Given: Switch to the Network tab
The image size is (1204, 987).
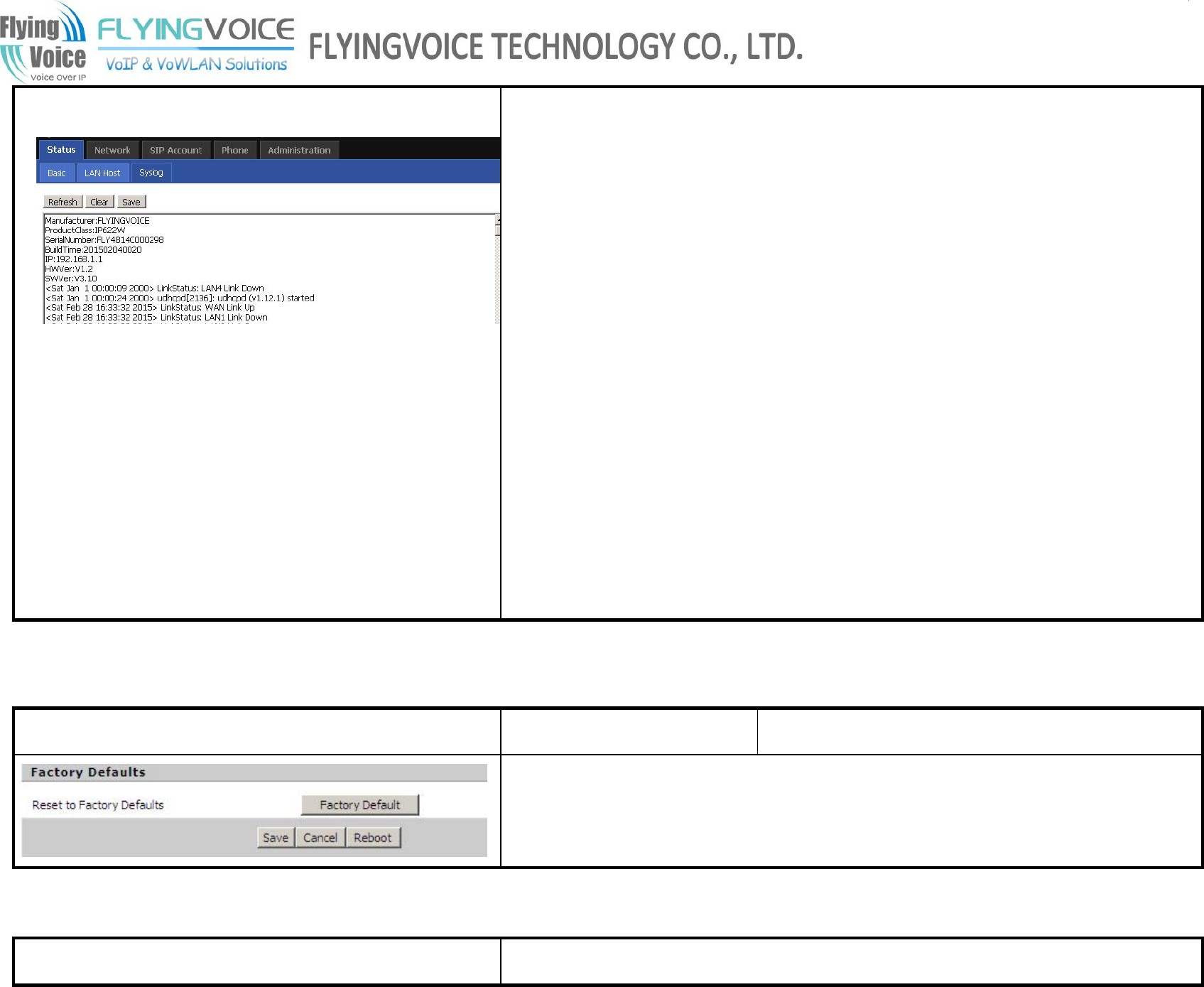Looking at the screenshot, I should tap(112, 151).
